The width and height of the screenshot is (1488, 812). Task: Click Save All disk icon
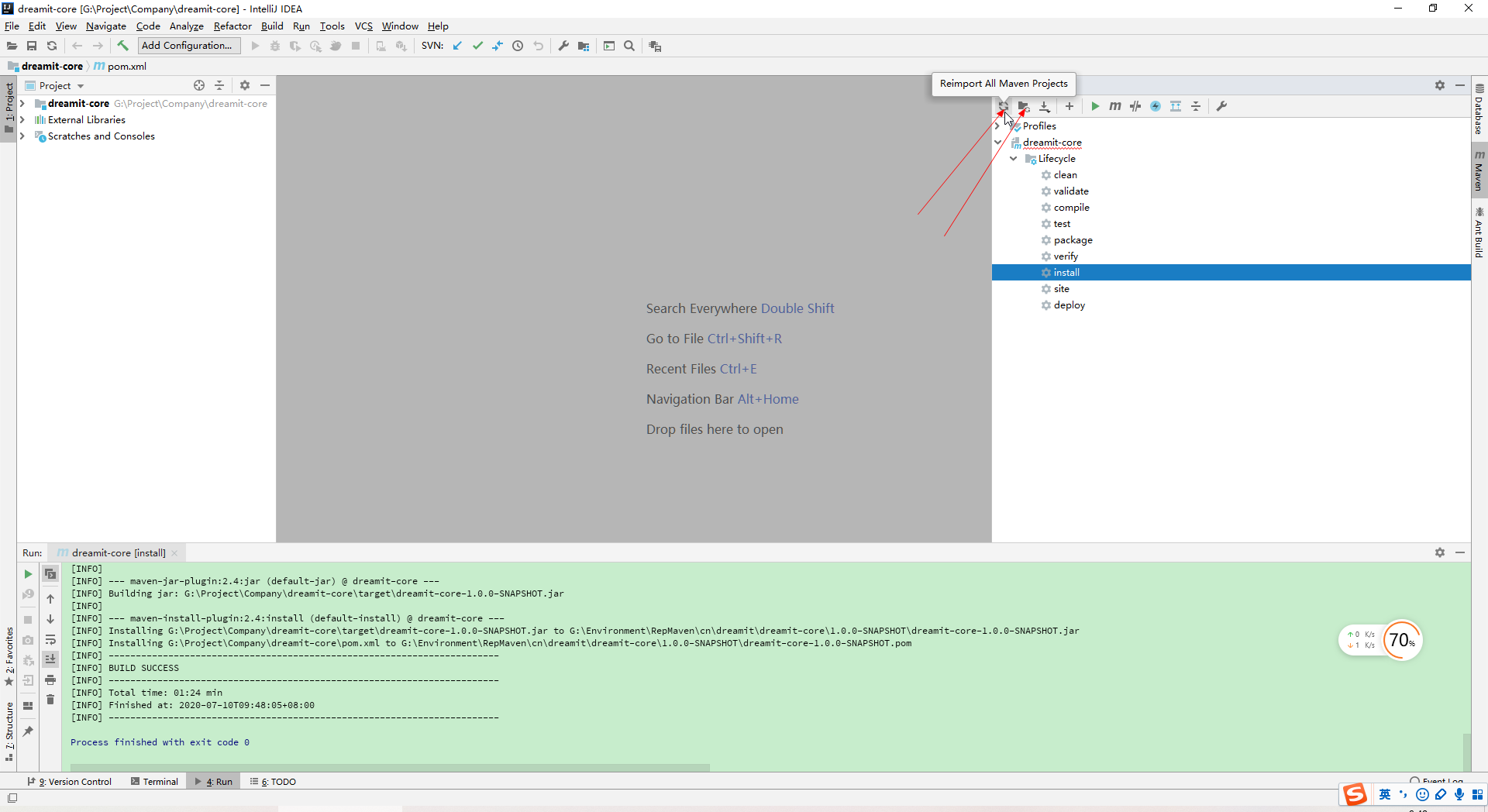[32, 46]
